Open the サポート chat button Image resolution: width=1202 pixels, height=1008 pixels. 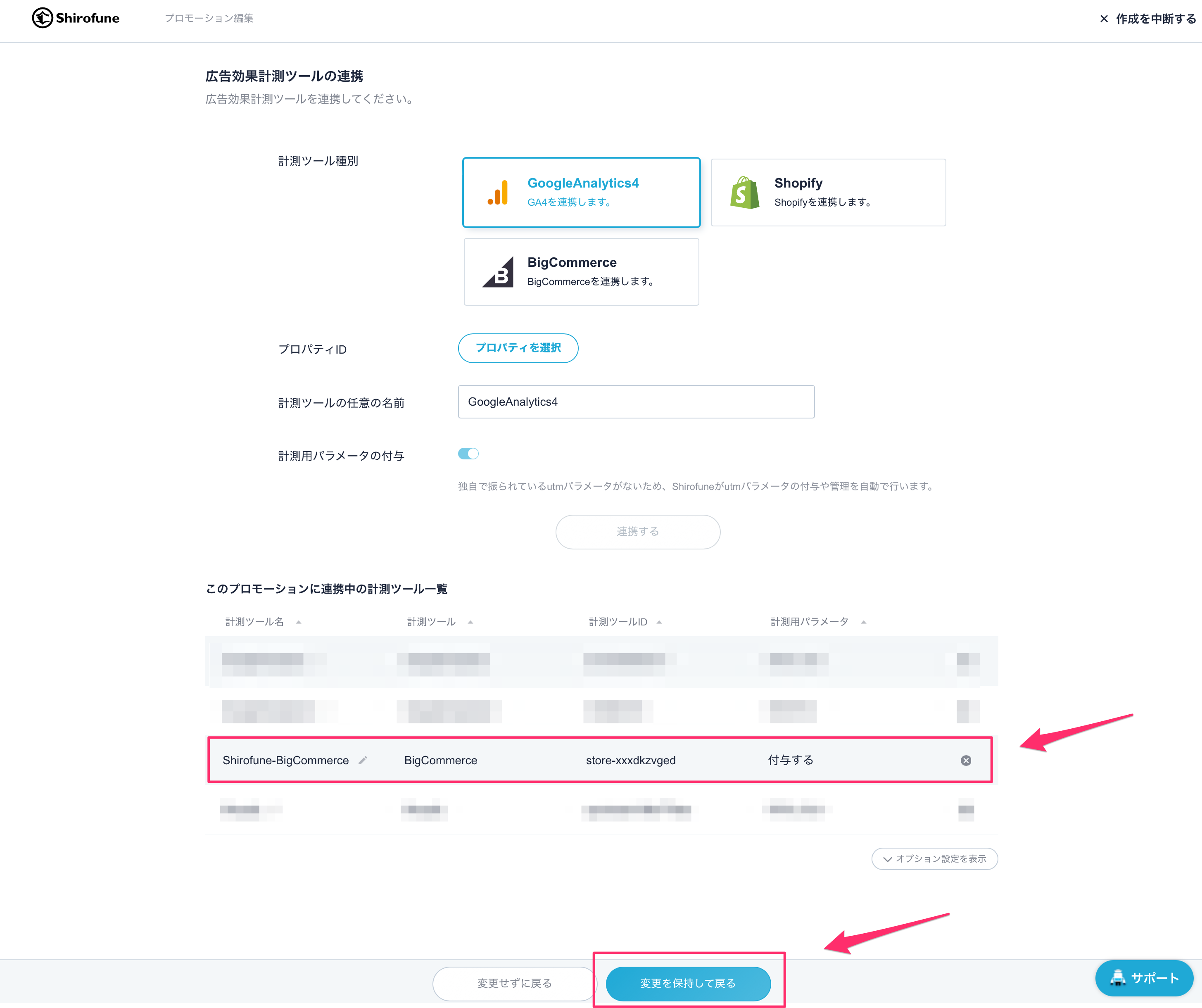[1144, 978]
